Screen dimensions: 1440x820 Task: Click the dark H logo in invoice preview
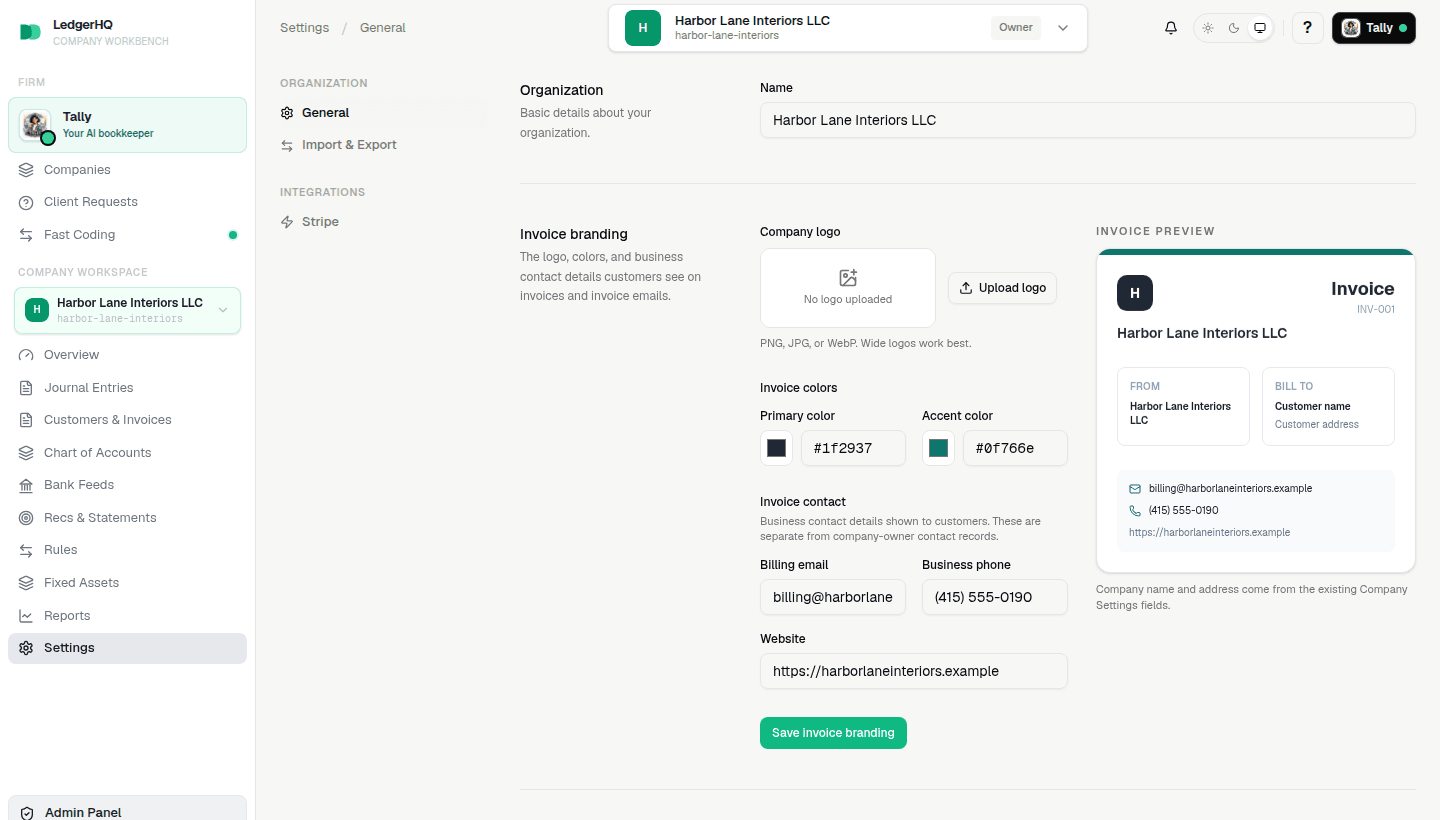coord(1135,293)
